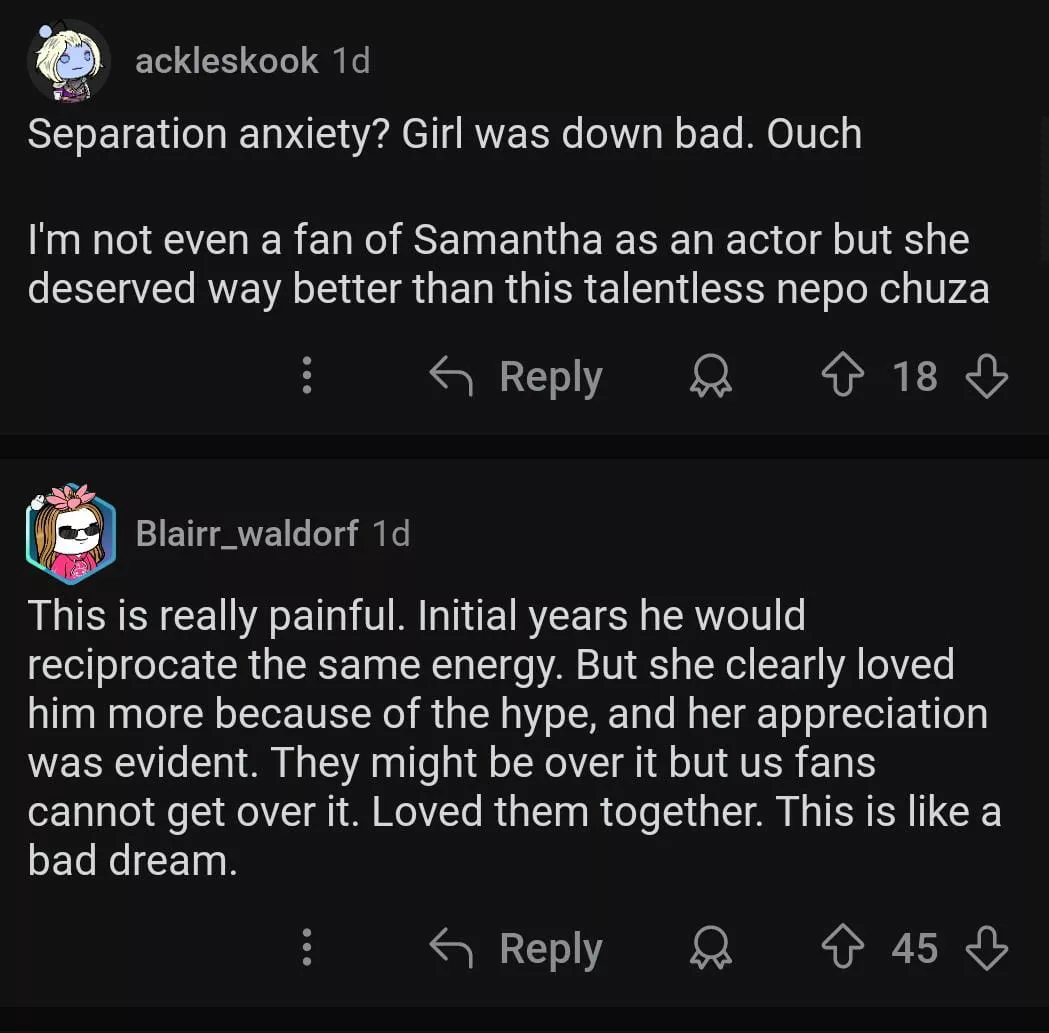Open more options on Blairr_waldorf's comment
This screenshot has height=1033, width=1049.
click(307, 948)
